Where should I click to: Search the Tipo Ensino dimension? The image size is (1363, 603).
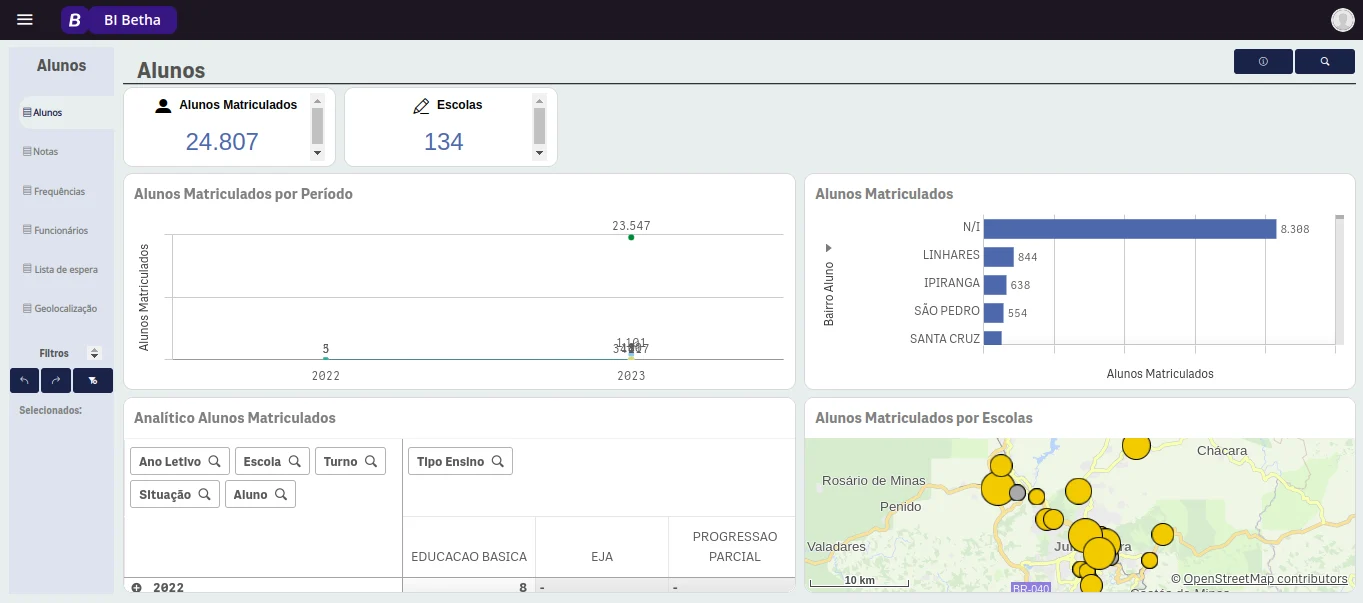pos(460,461)
